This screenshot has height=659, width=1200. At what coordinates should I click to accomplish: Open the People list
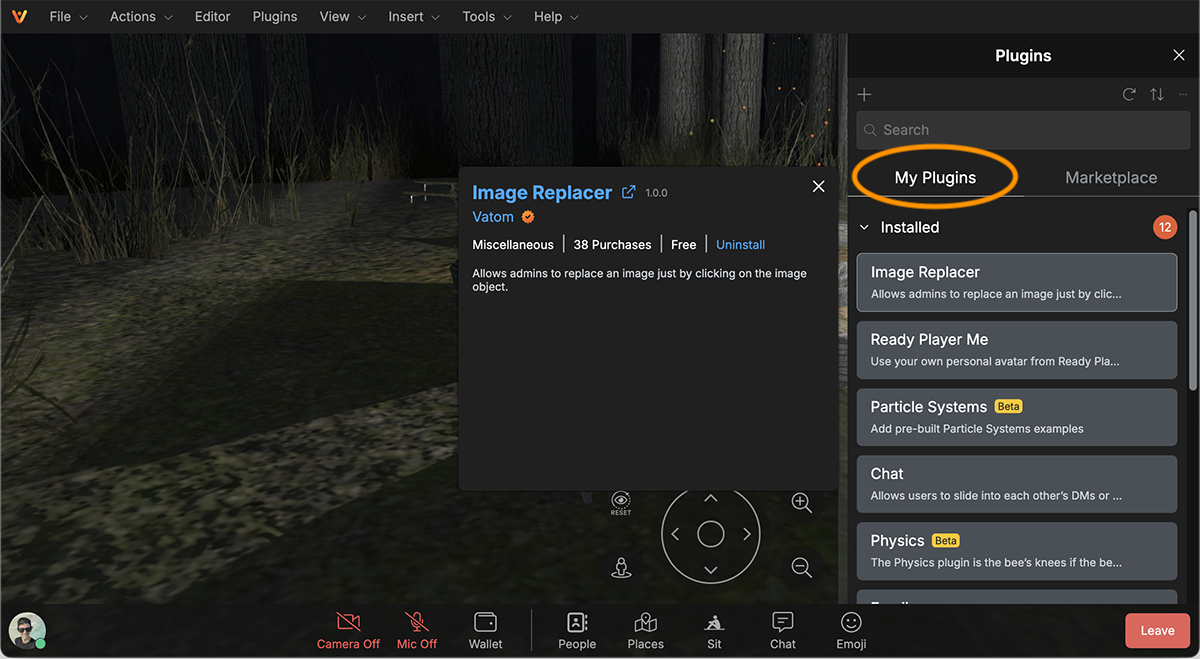[577, 631]
